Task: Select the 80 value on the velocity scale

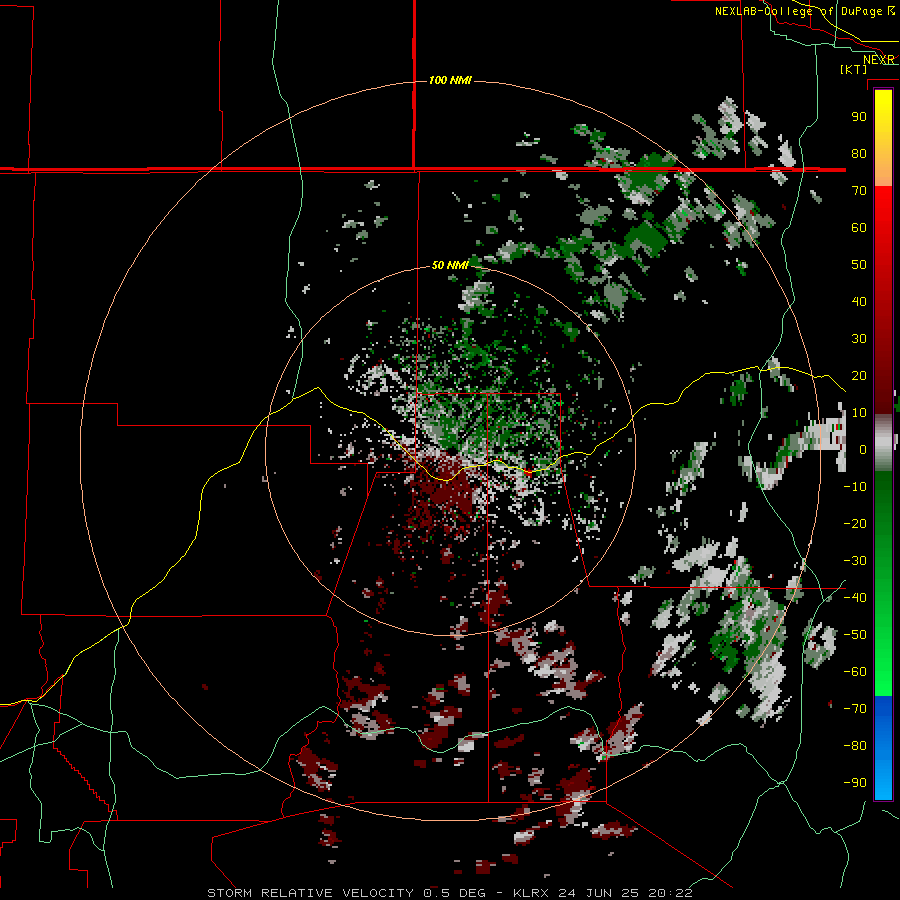Action: click(859, 153)
